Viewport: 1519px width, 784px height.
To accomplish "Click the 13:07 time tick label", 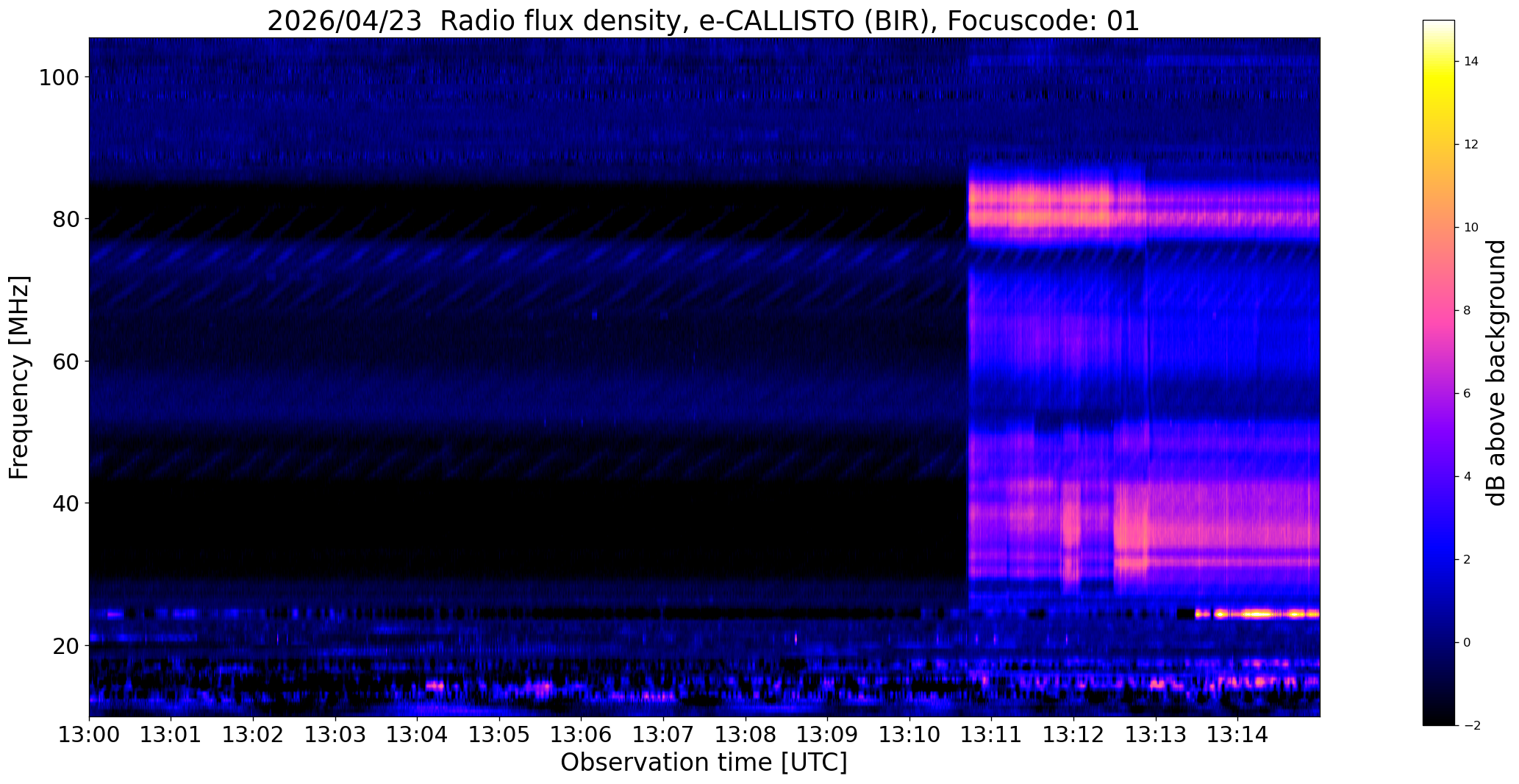I will coord(663,734).
